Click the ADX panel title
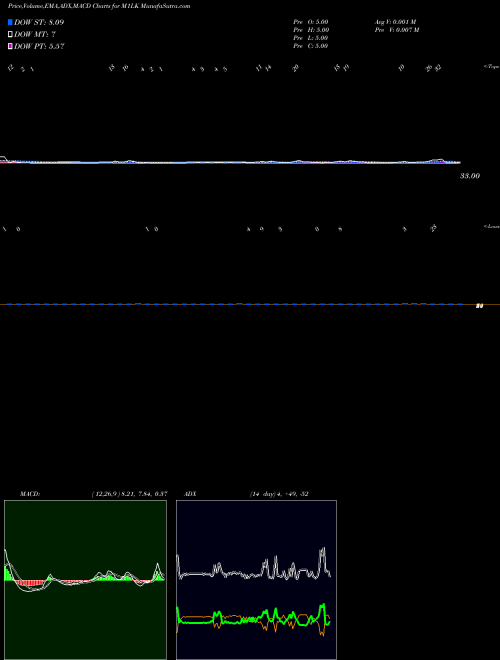The height and width of the screenshot is (660, 500). 190,494
